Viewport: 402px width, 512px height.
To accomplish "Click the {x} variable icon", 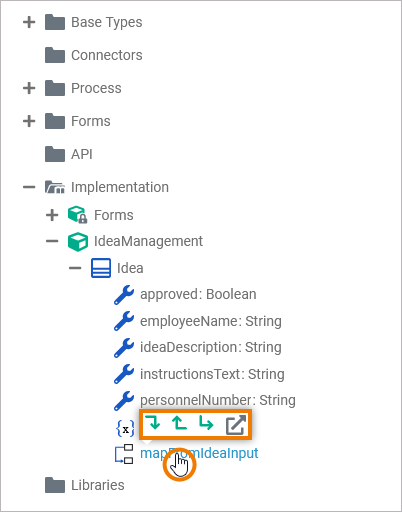I will click(125, 429).
